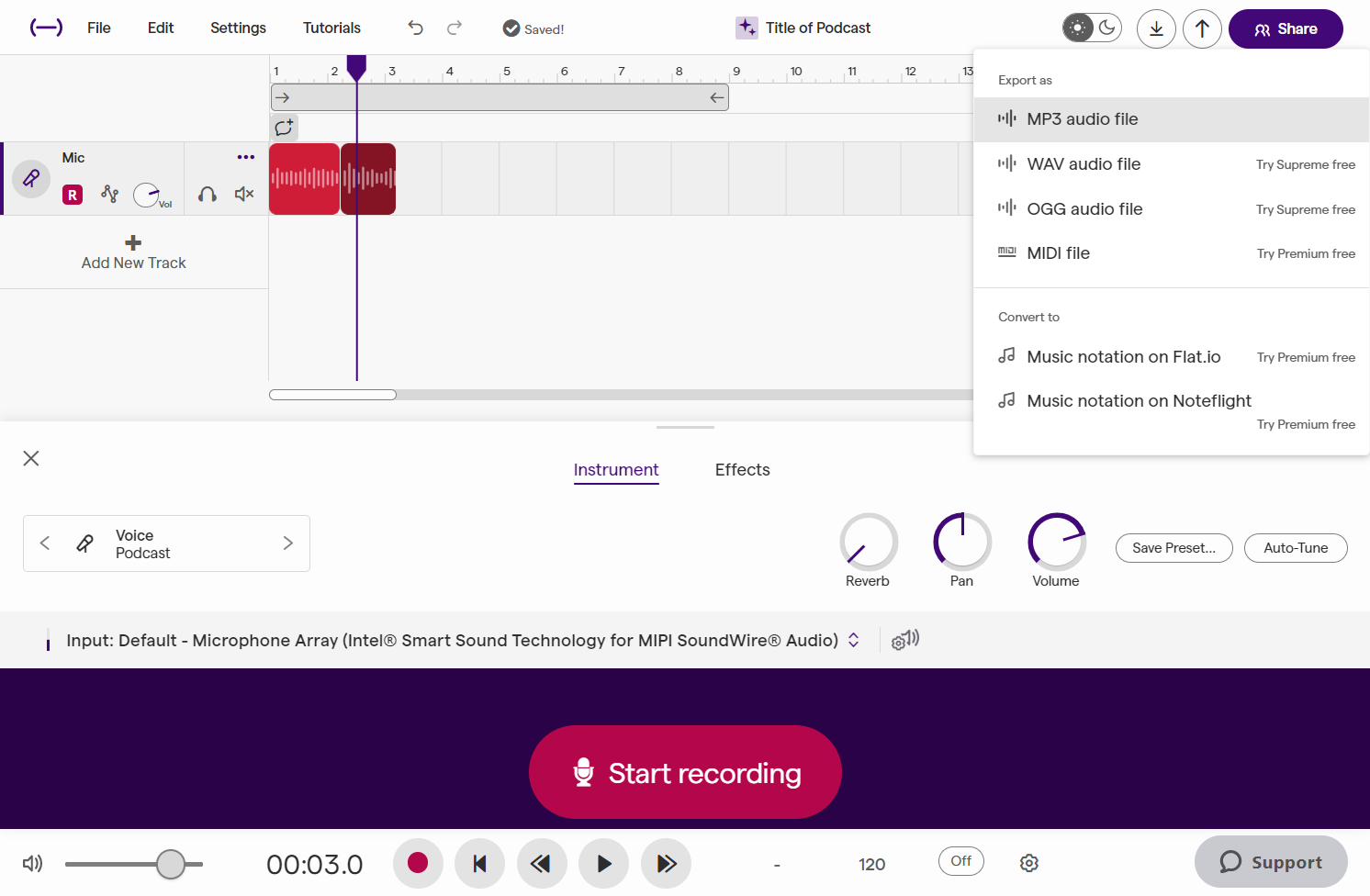Rewind the playhead

point(542,864)
